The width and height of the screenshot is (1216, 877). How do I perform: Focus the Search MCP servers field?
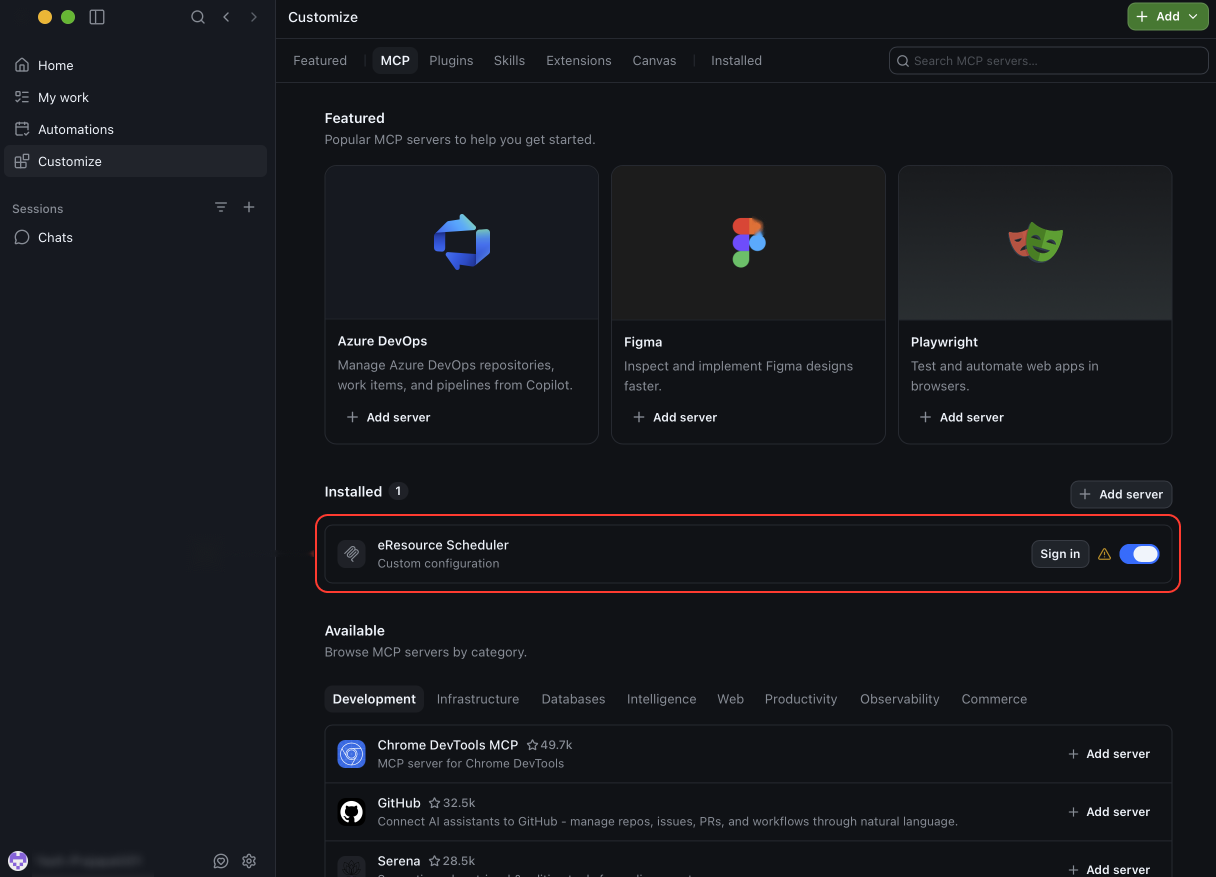pos(1049,61)
